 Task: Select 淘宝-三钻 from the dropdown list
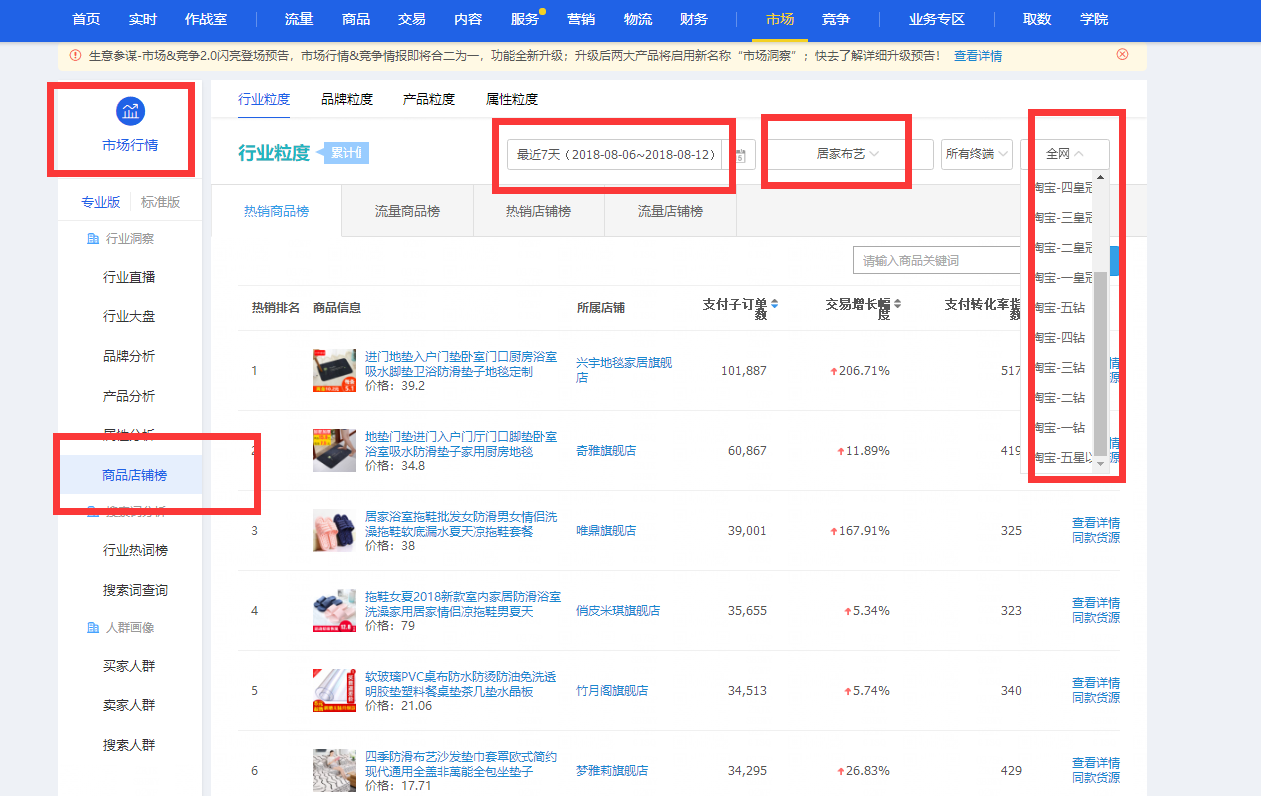click(1059, 368)
